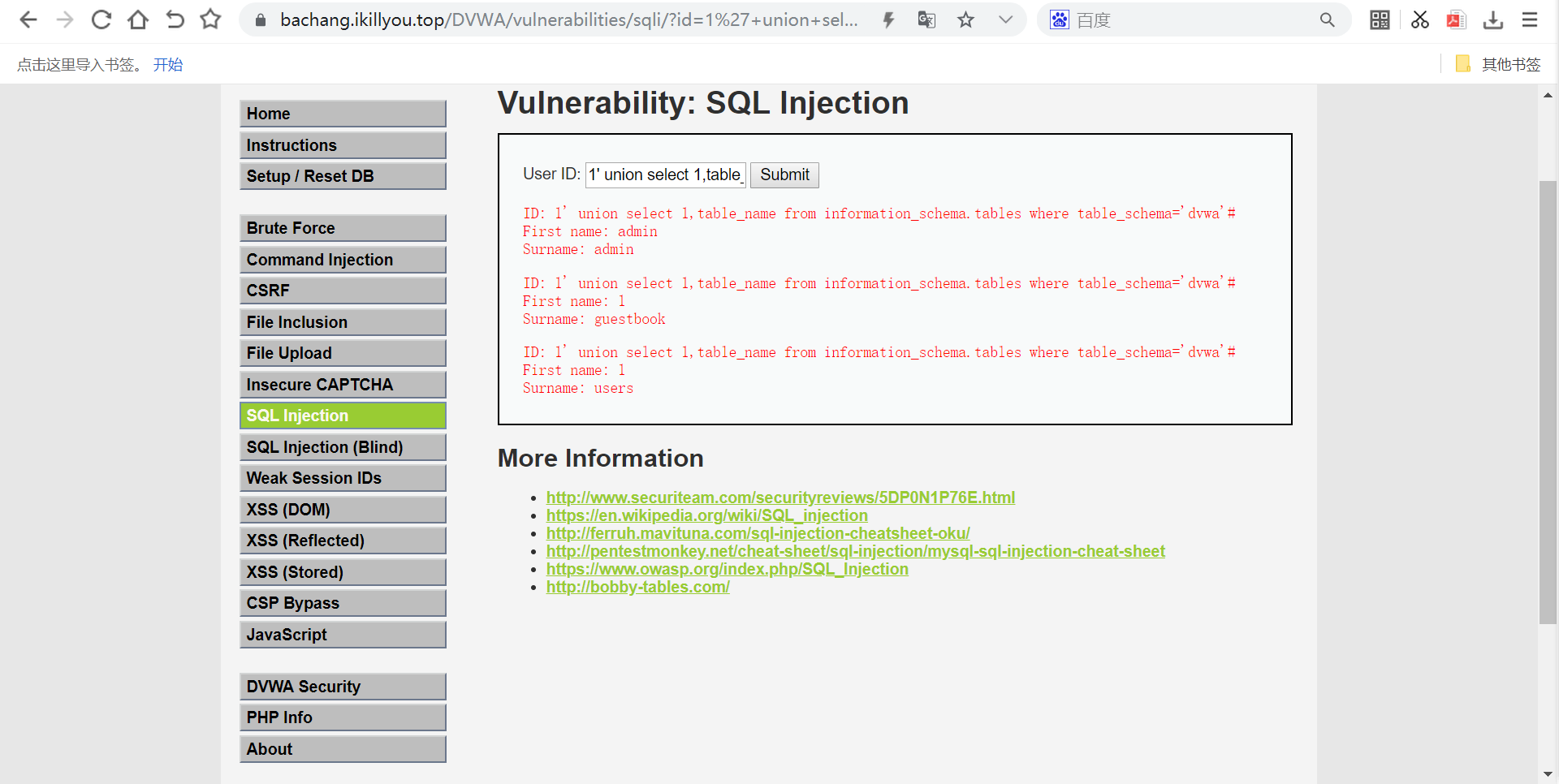Open Weak Session IDs page
1559x784 pixels.
pyautogui.click(x=343, y=478)
